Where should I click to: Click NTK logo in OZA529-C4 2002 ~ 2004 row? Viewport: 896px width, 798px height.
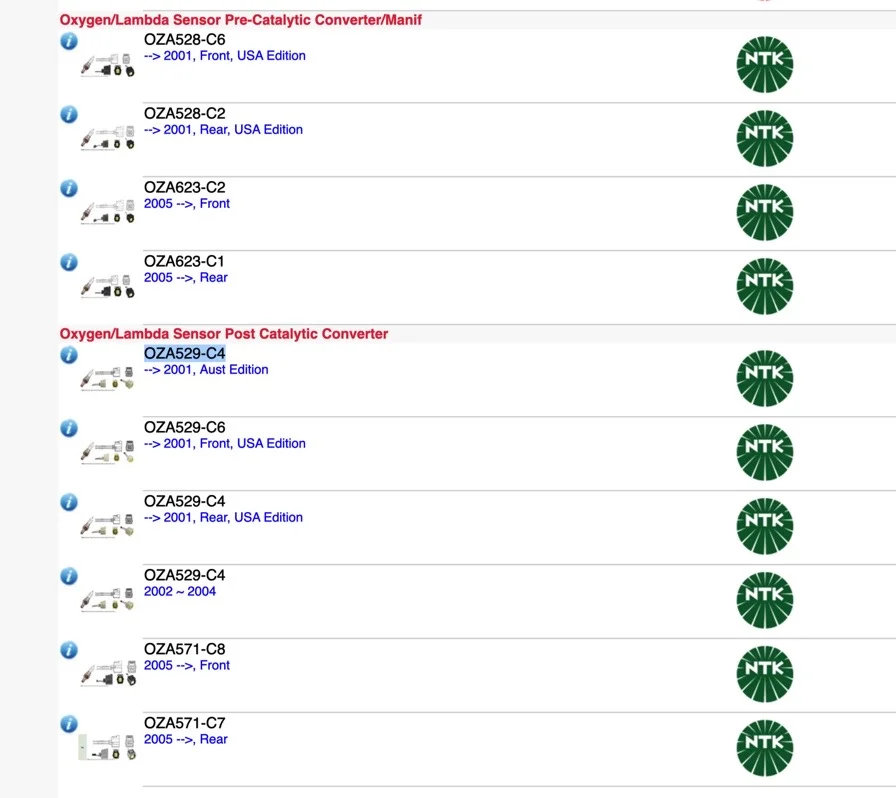pos(765,600)
